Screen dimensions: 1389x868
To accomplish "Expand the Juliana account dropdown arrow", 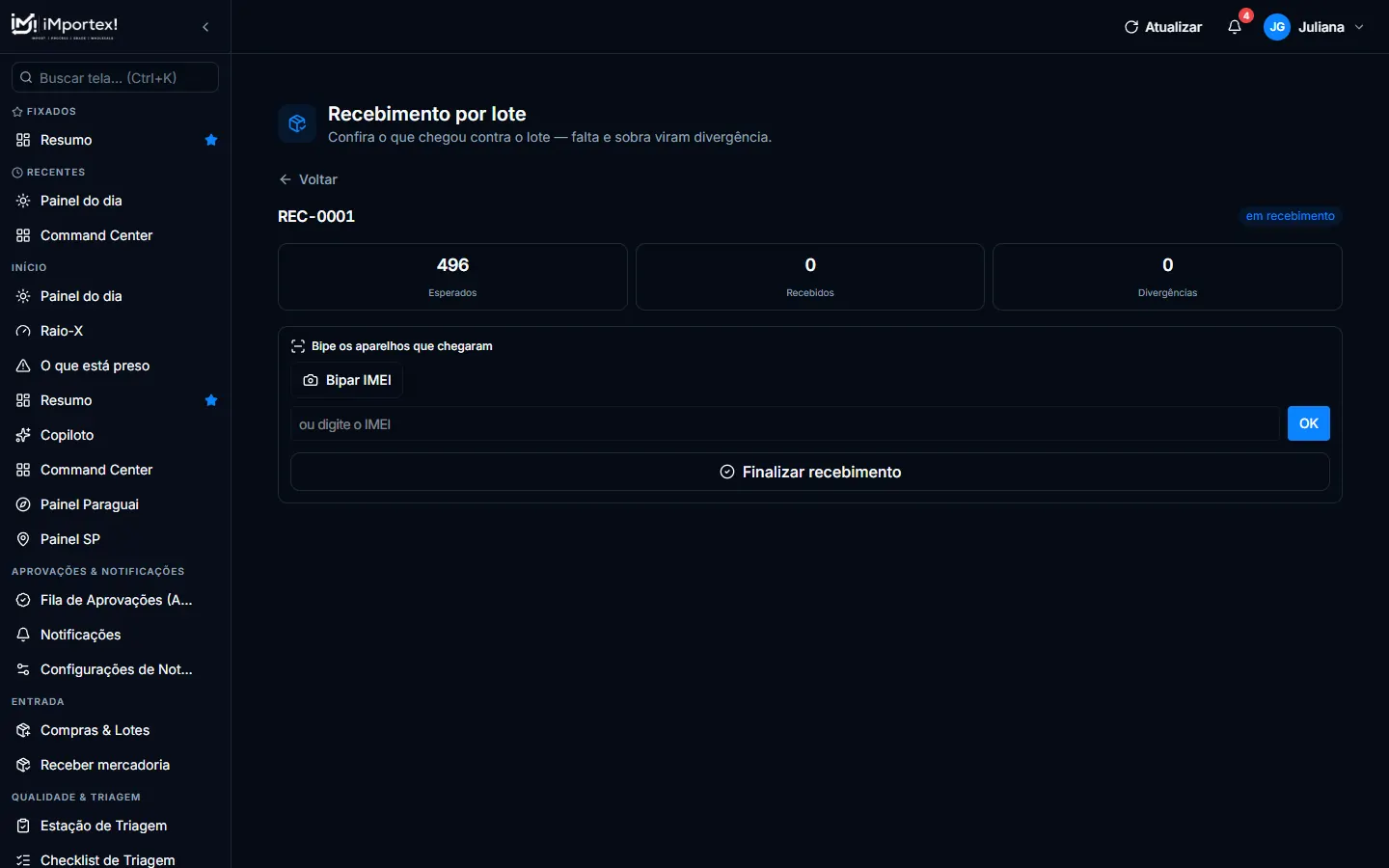I will 1359,27.
